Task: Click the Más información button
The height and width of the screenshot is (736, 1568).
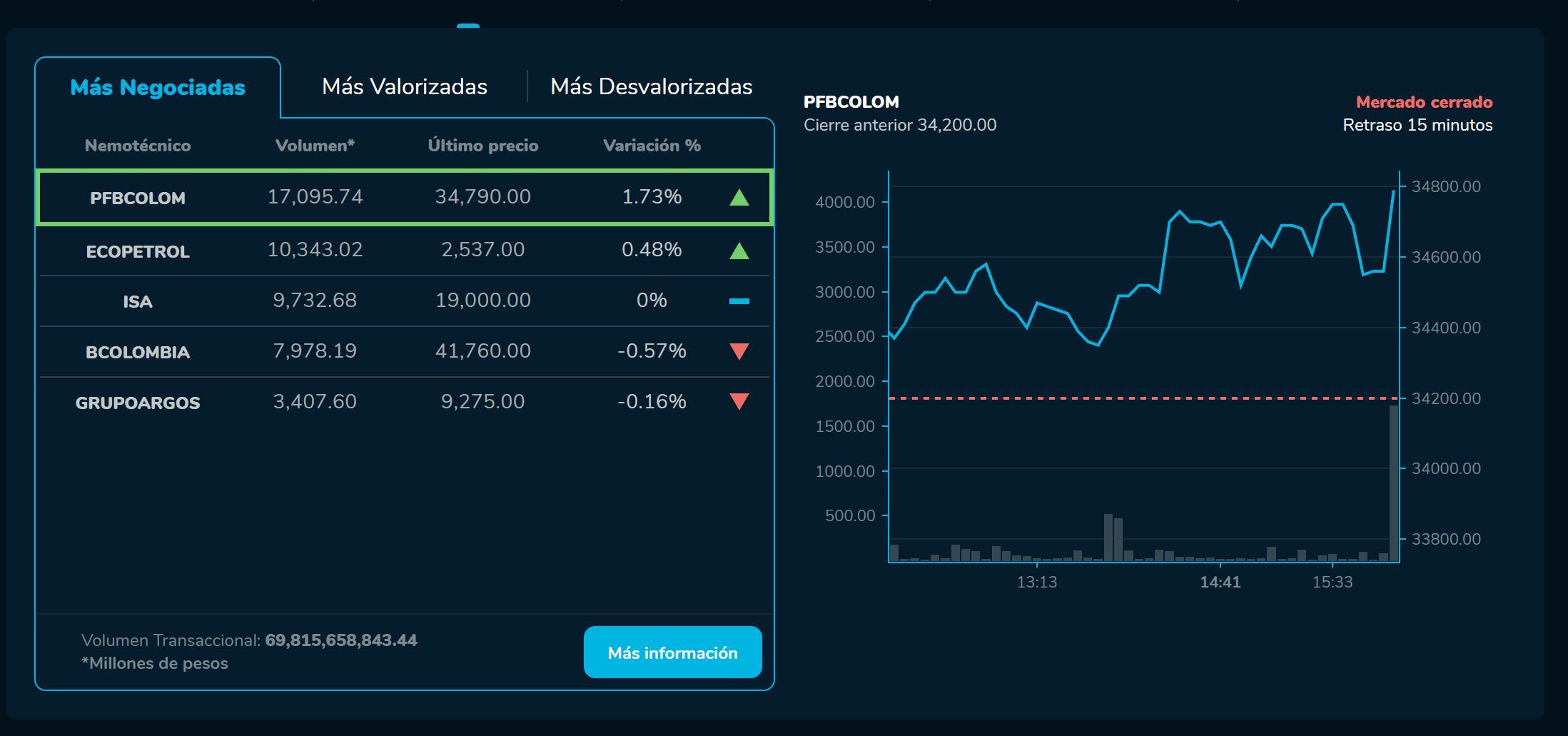Action: 672,652
